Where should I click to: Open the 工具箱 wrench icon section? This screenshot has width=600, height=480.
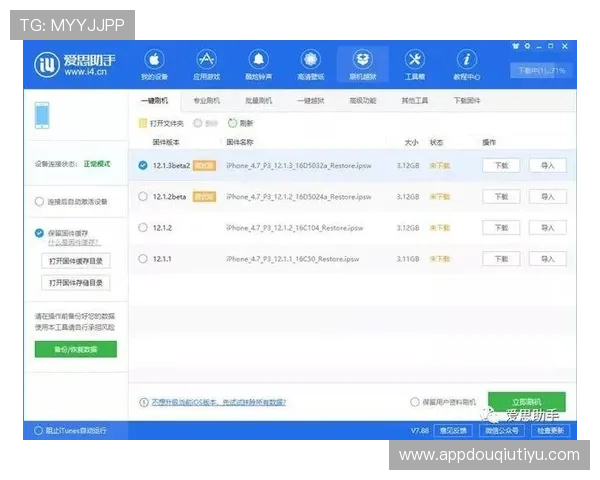tap(415, 60)
